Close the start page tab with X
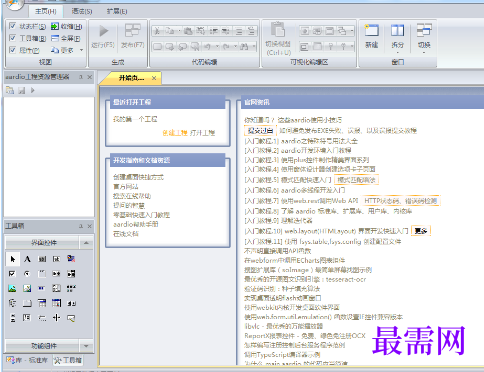Viewport: 484px width, 372px height. (x=154, y=78)
